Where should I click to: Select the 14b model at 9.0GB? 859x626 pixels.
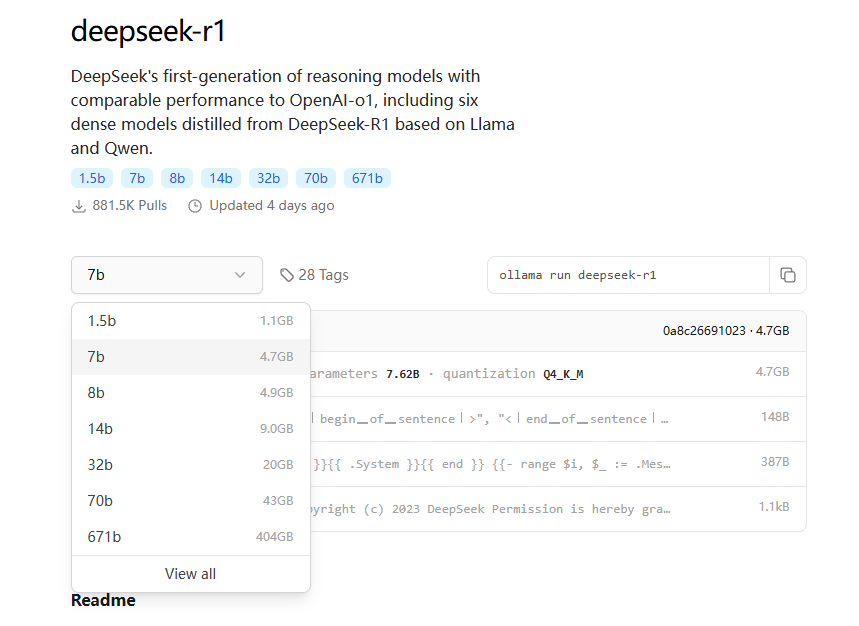pos(190,429)
